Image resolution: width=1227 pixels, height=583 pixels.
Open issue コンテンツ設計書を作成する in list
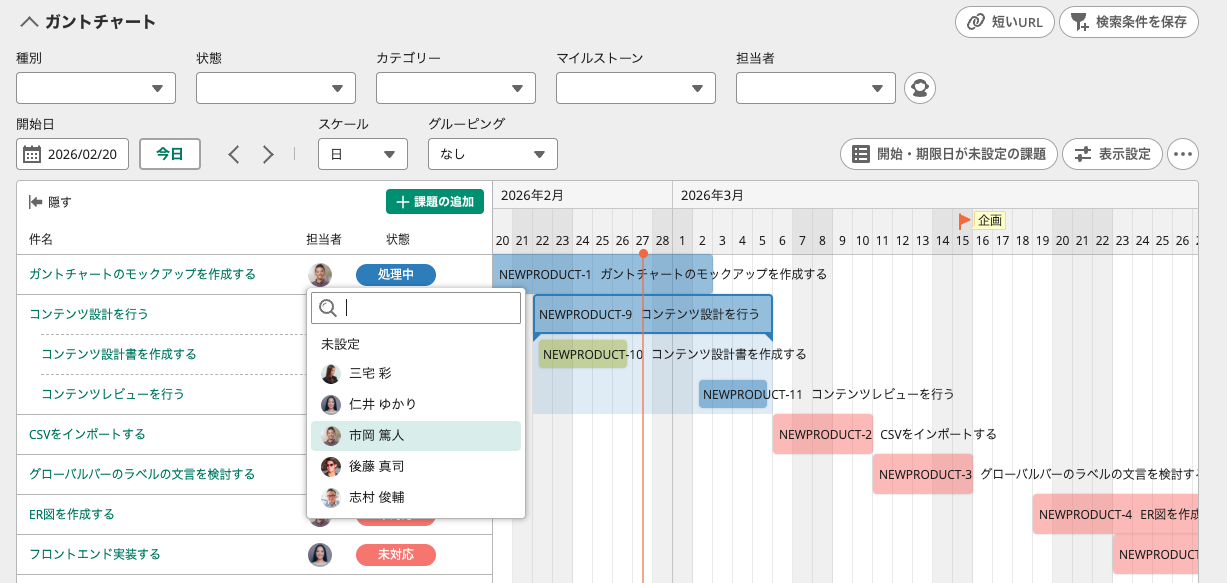point(119,354)
